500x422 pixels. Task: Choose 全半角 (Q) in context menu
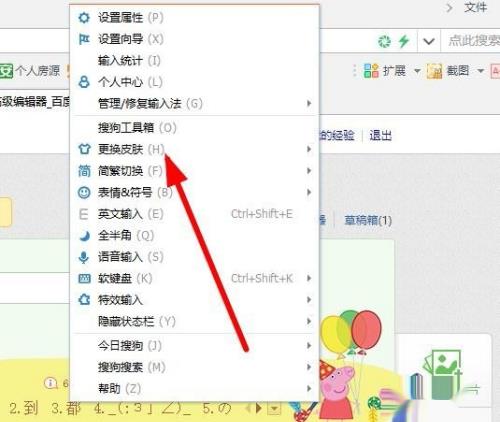click(x=194, y=236)
